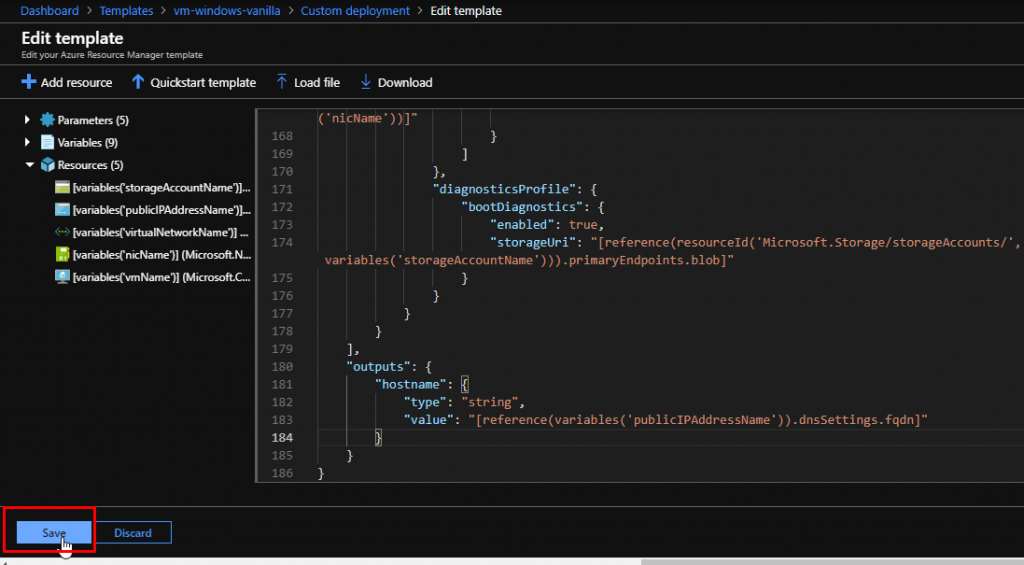1024x565 pixels.
Task: Save the edited template
Action: click(x=54, y=532)
